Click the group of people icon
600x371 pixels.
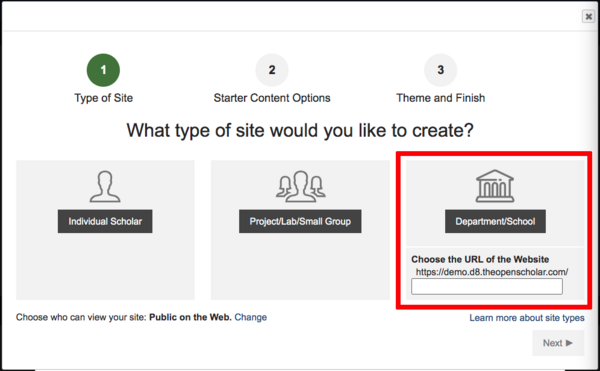pyautogui.click(x=300, y=186)
